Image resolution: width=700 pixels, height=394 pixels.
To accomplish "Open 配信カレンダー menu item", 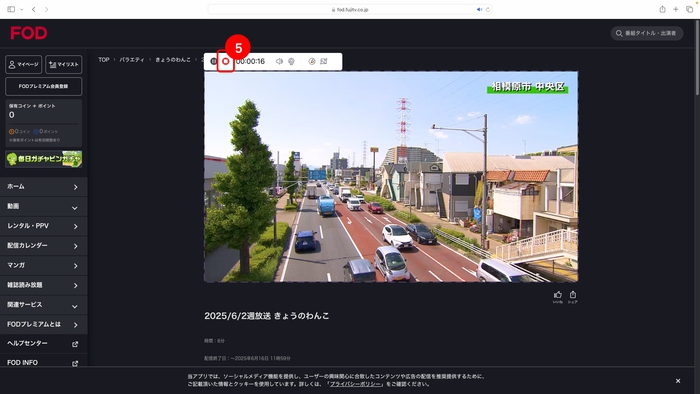I will pyautogui.click(x=43, y=245).
